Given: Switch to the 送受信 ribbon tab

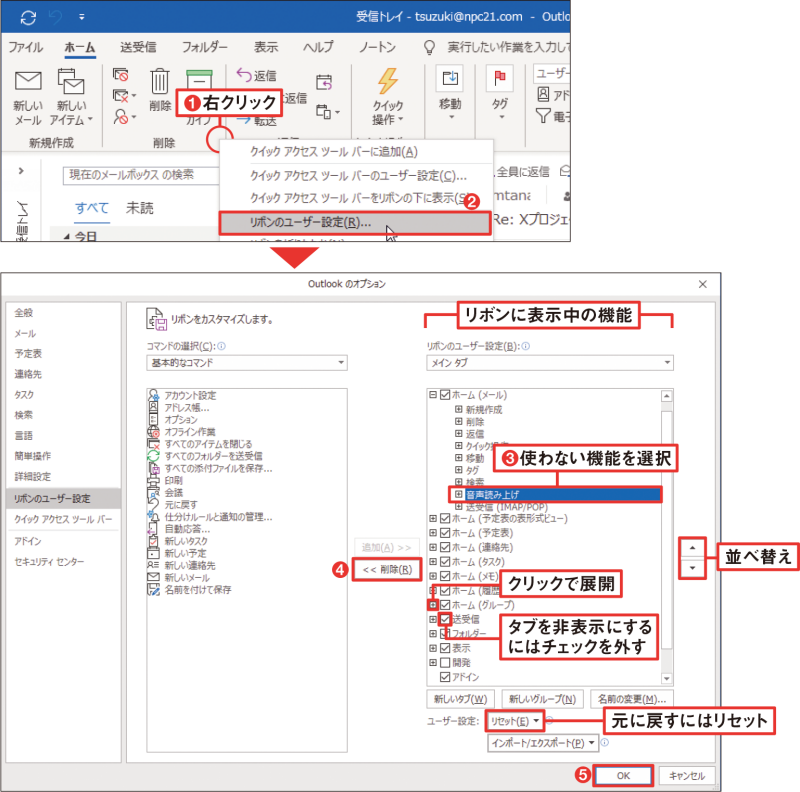Looking at the screenshot, I should 138,47.
